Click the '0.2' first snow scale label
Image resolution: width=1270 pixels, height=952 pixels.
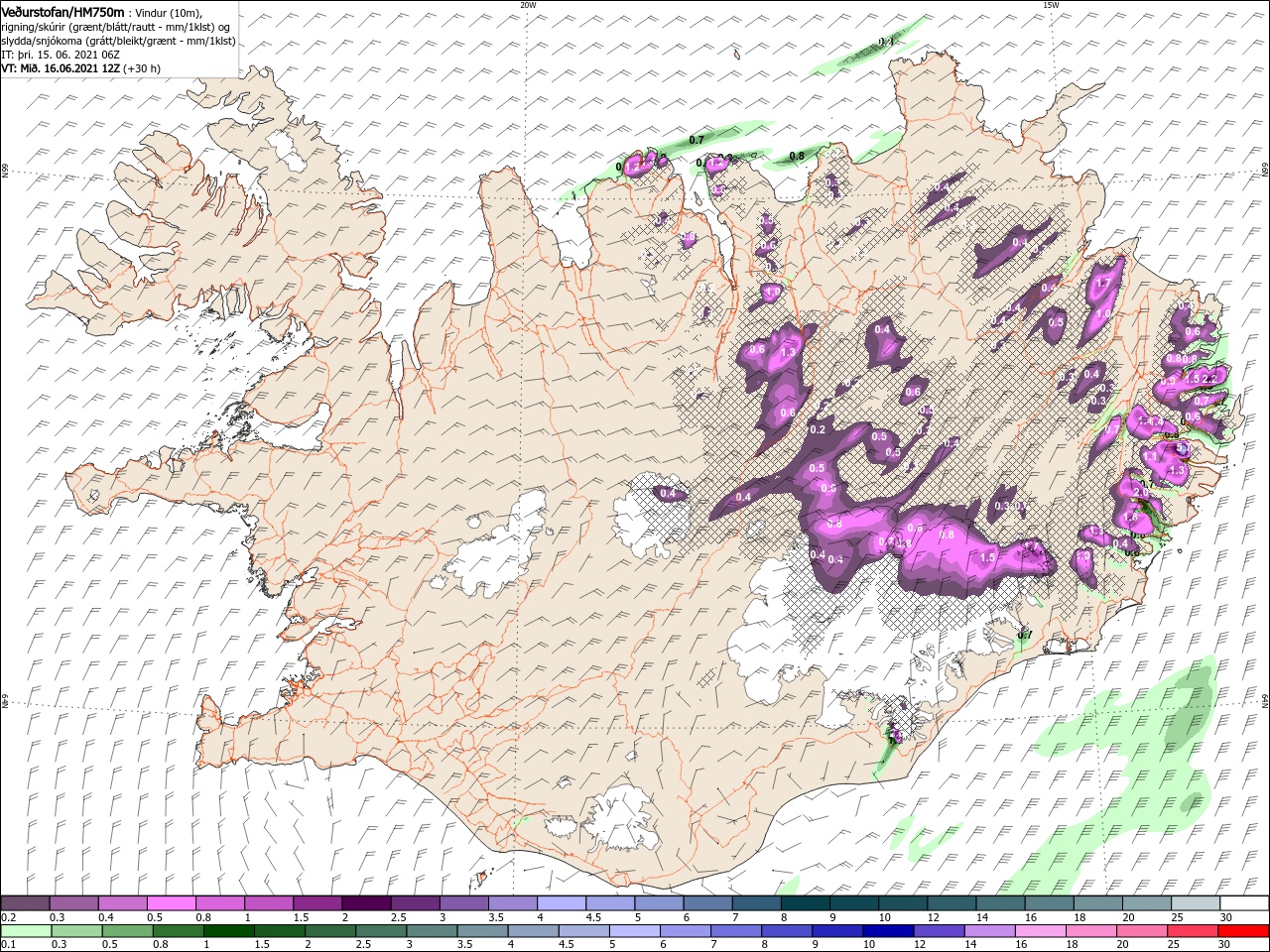click(8, 917)
